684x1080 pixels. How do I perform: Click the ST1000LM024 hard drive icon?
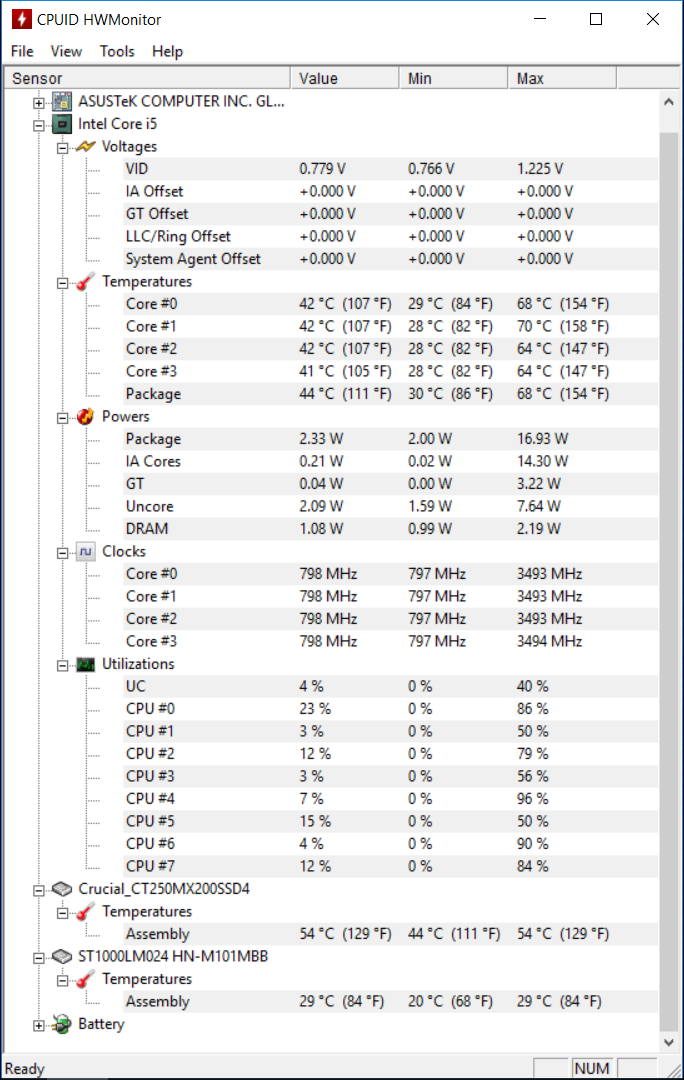point(62,957)
